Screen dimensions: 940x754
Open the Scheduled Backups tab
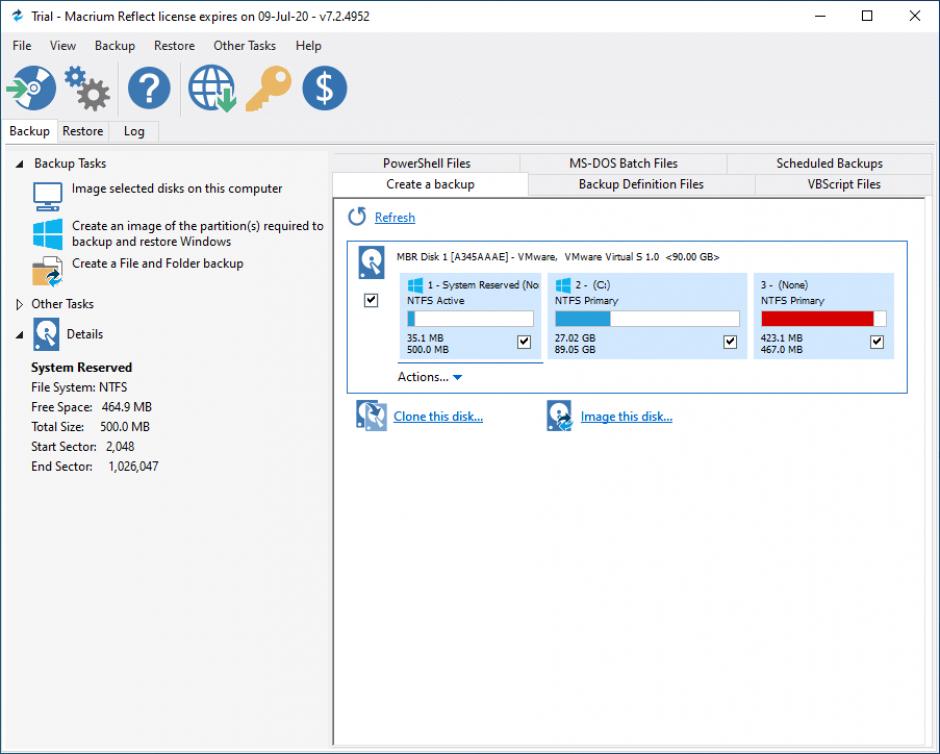click(x=829, y=163)
